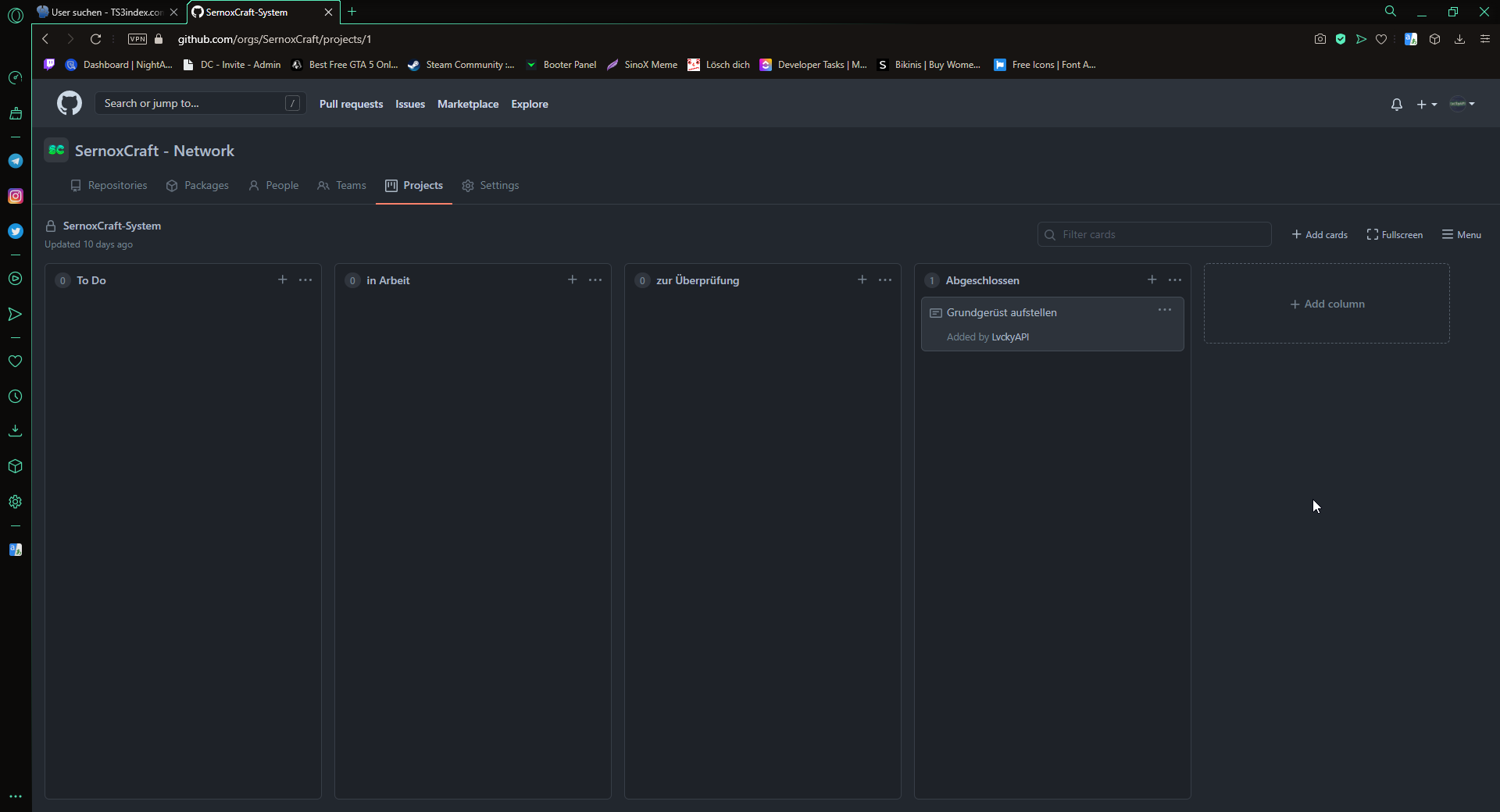Open Instagram from the browser sidebar

pos(15,196)
